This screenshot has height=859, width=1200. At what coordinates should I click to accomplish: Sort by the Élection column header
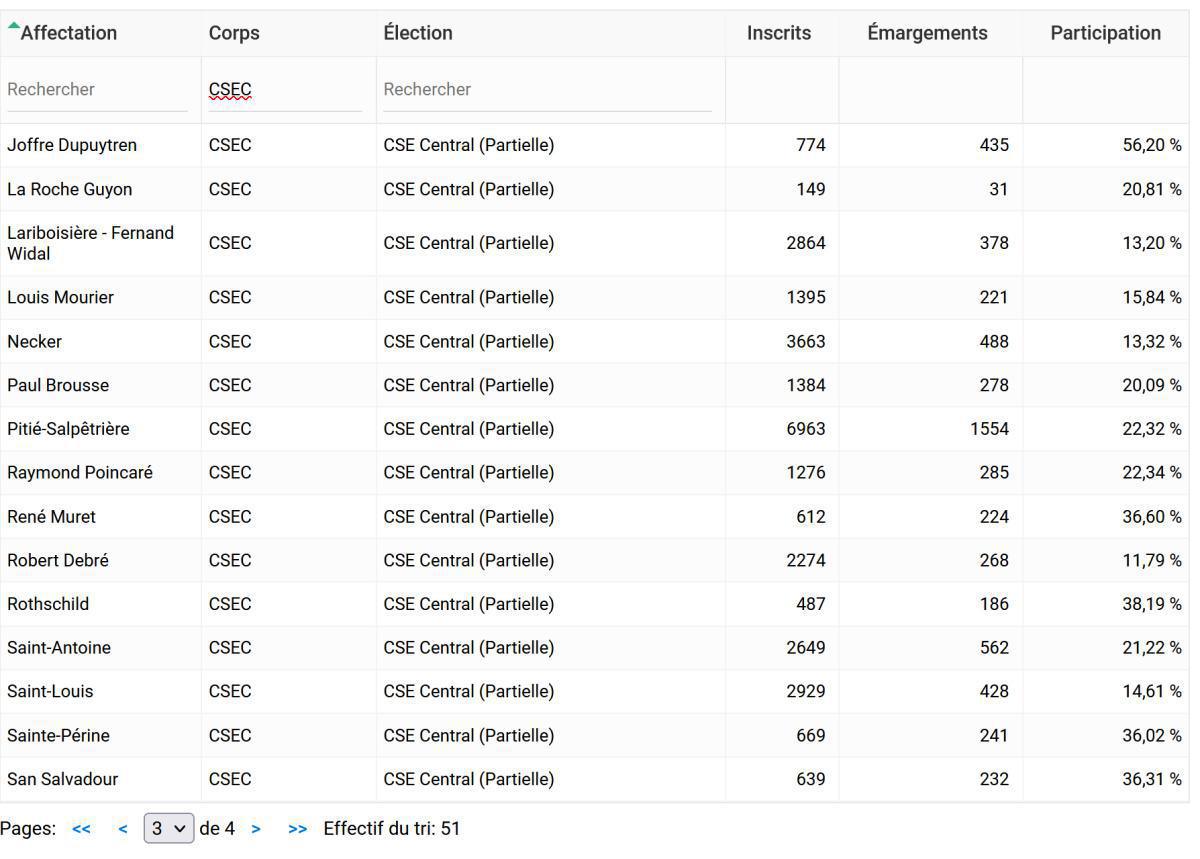(418, 33)
